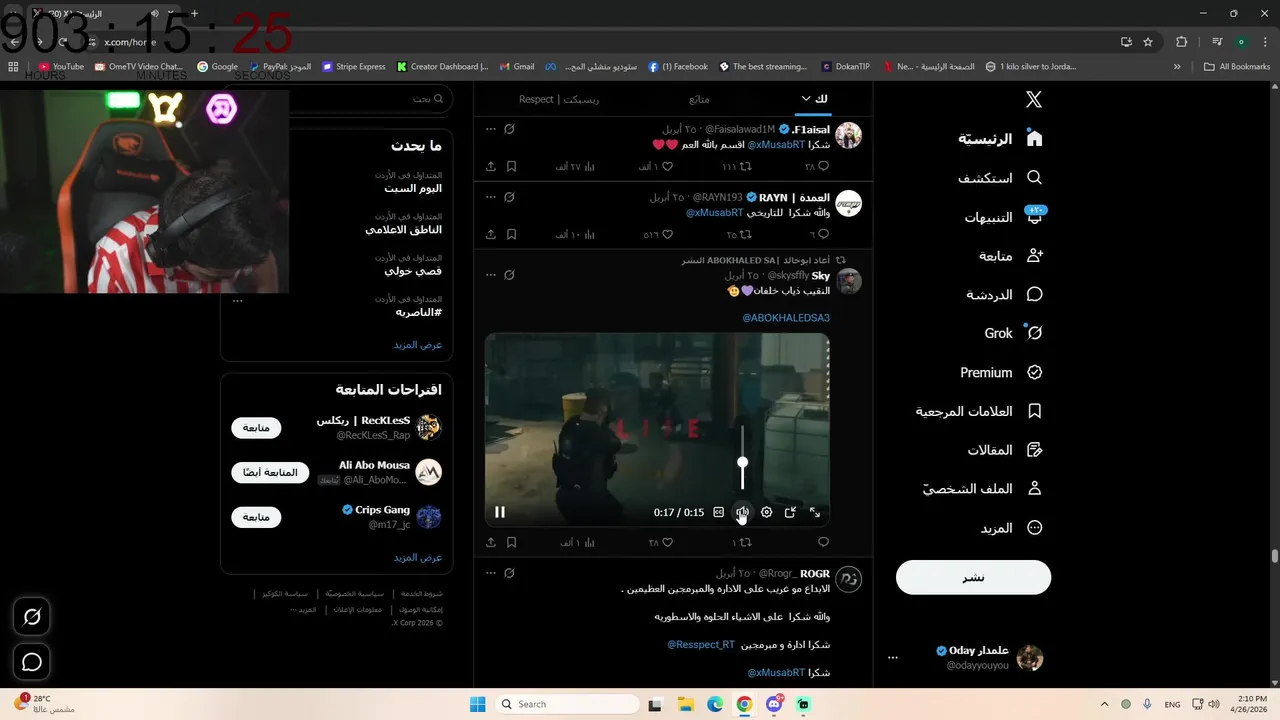Switch to the Following tab
This screenshot has height=720, width=1280.
[700, 99]
